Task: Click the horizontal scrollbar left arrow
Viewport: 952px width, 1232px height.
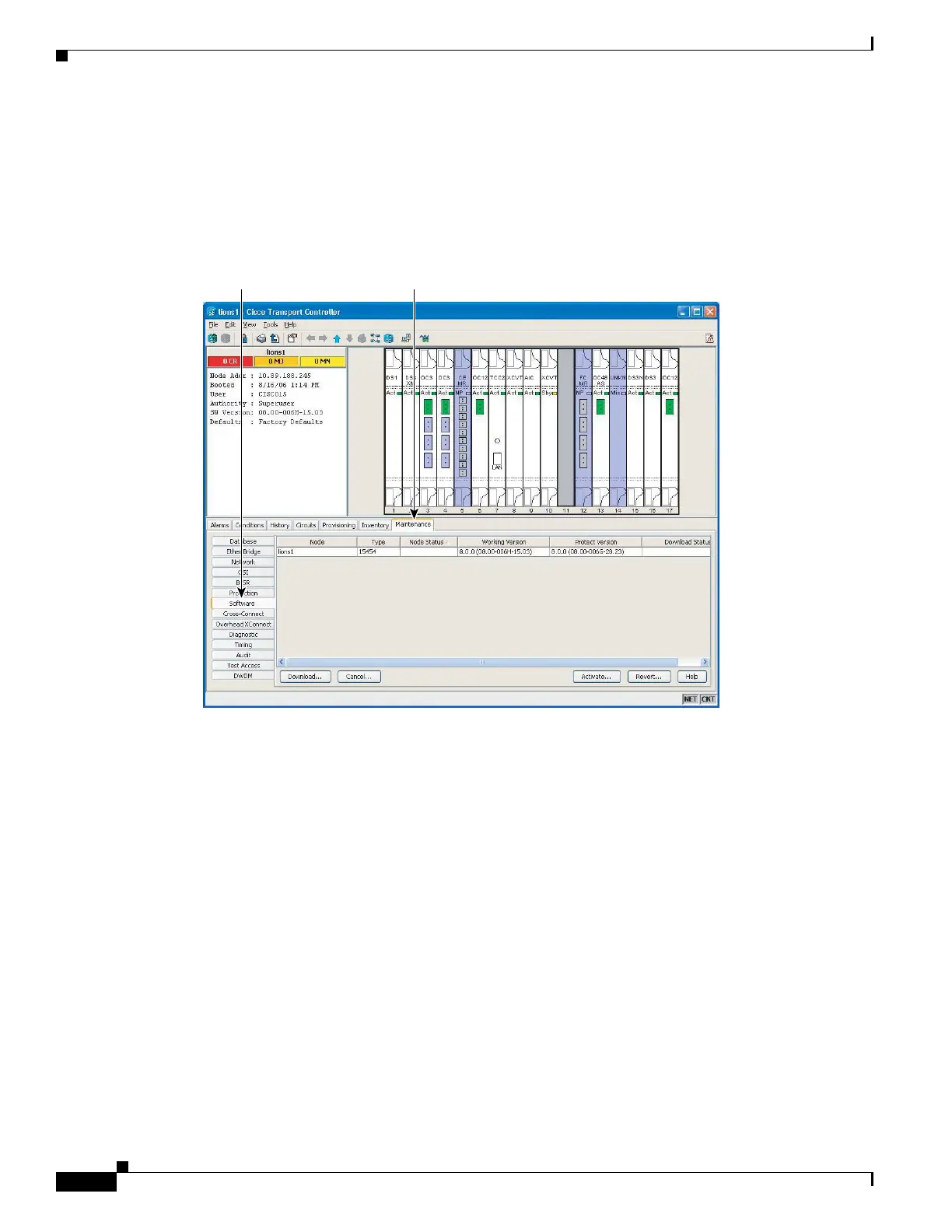Action: (x=283, y=662)
